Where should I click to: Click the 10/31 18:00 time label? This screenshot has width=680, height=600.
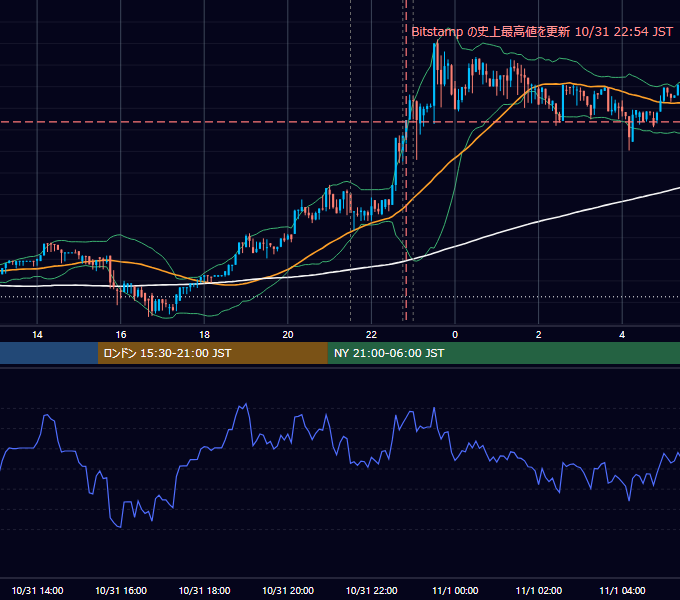[204, 590]
